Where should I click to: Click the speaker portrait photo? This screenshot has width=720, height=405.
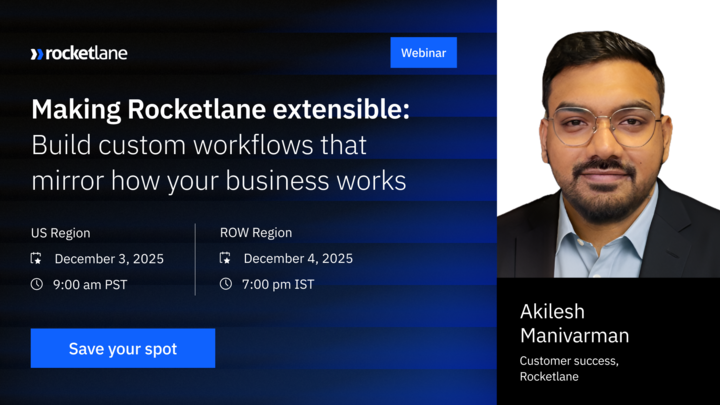608,154
